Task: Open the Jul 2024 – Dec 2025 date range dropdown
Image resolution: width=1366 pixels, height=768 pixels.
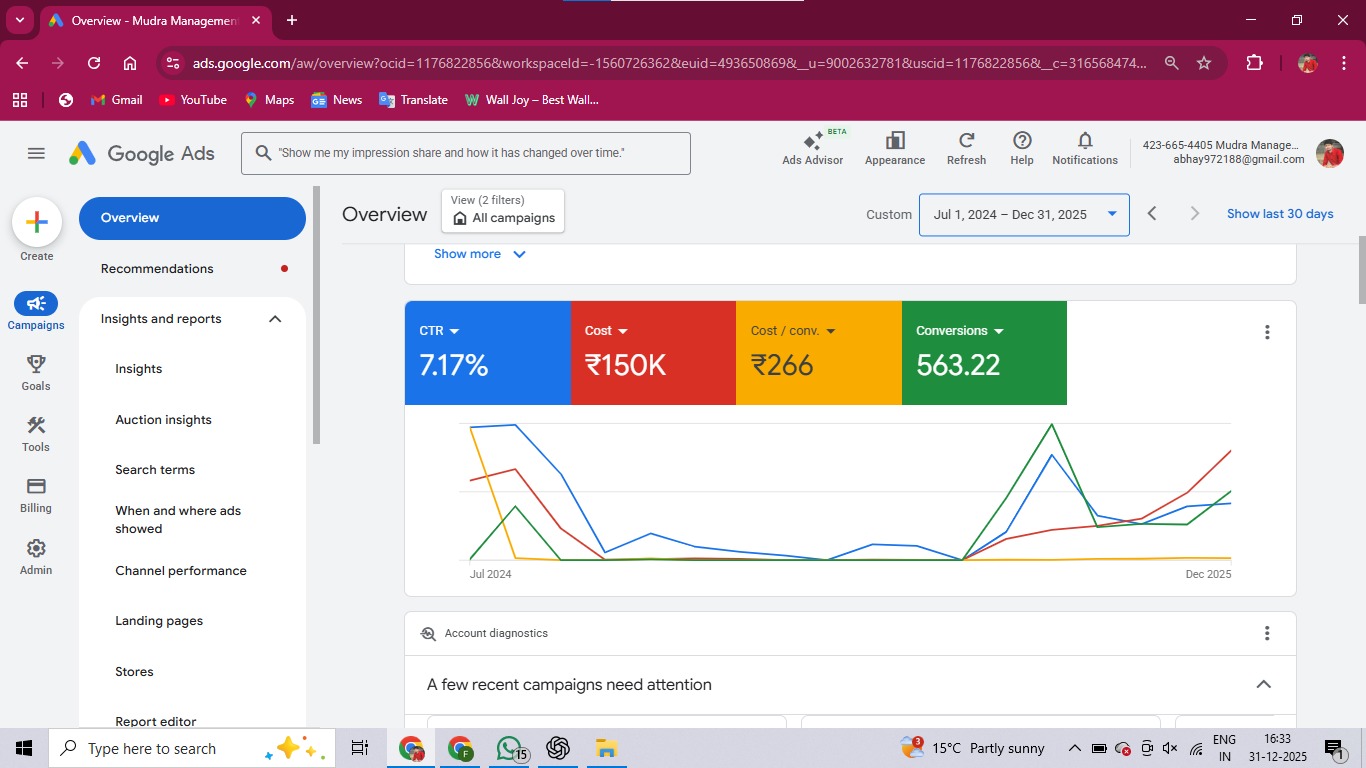Action: 1023,214
